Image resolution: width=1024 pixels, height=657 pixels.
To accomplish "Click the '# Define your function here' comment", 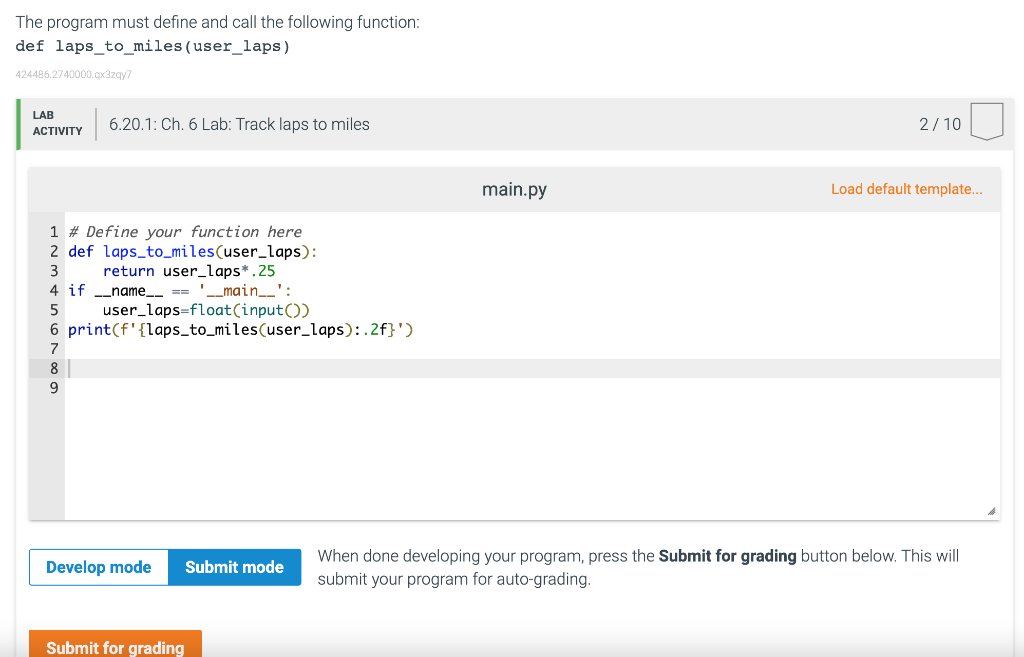I will point(185,232).
